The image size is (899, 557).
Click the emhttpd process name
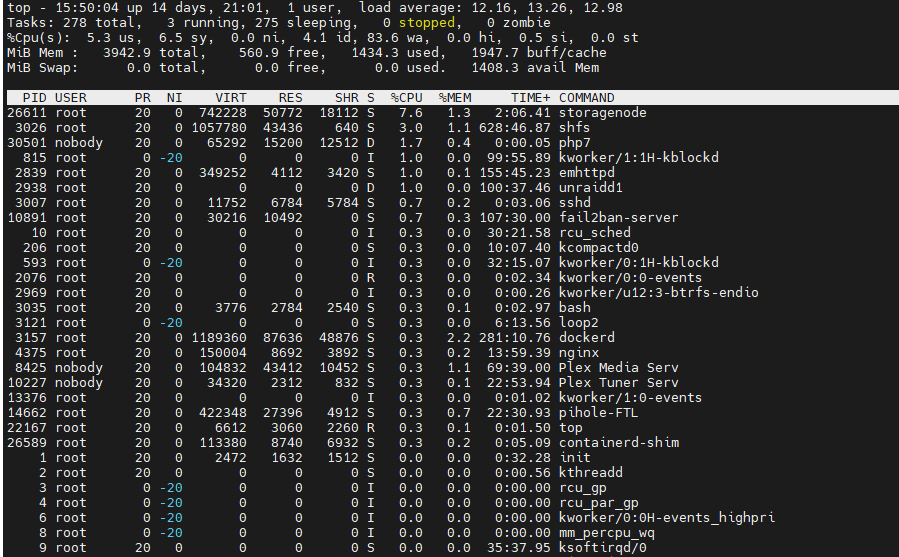pos(587,173)
